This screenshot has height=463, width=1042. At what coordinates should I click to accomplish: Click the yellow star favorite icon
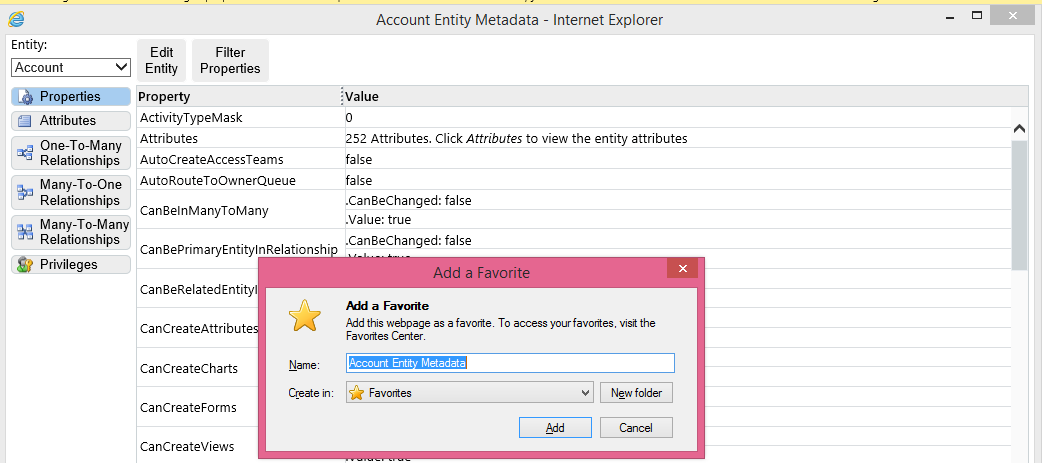coord(305,315)
